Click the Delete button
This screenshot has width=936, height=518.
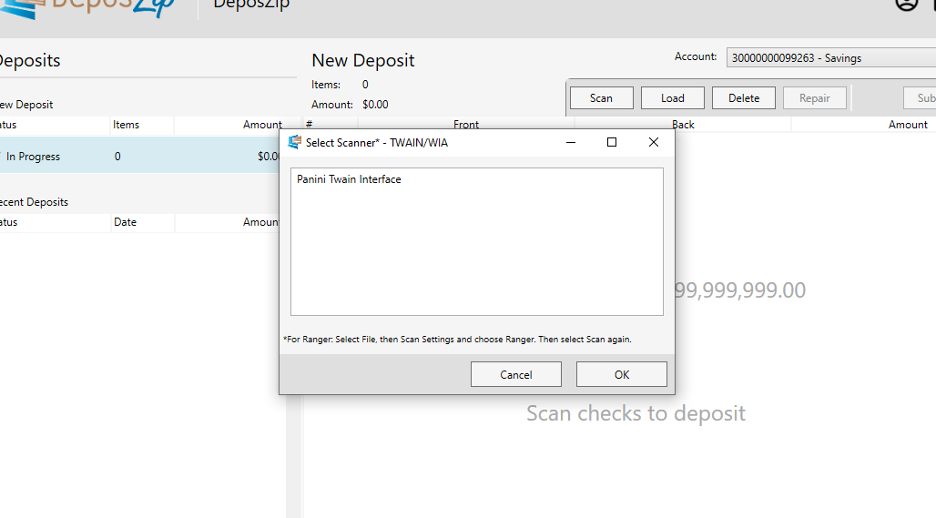[743, 98]
